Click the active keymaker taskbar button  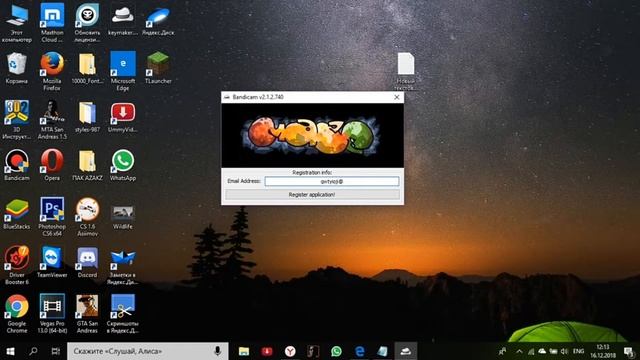point(406,351)
